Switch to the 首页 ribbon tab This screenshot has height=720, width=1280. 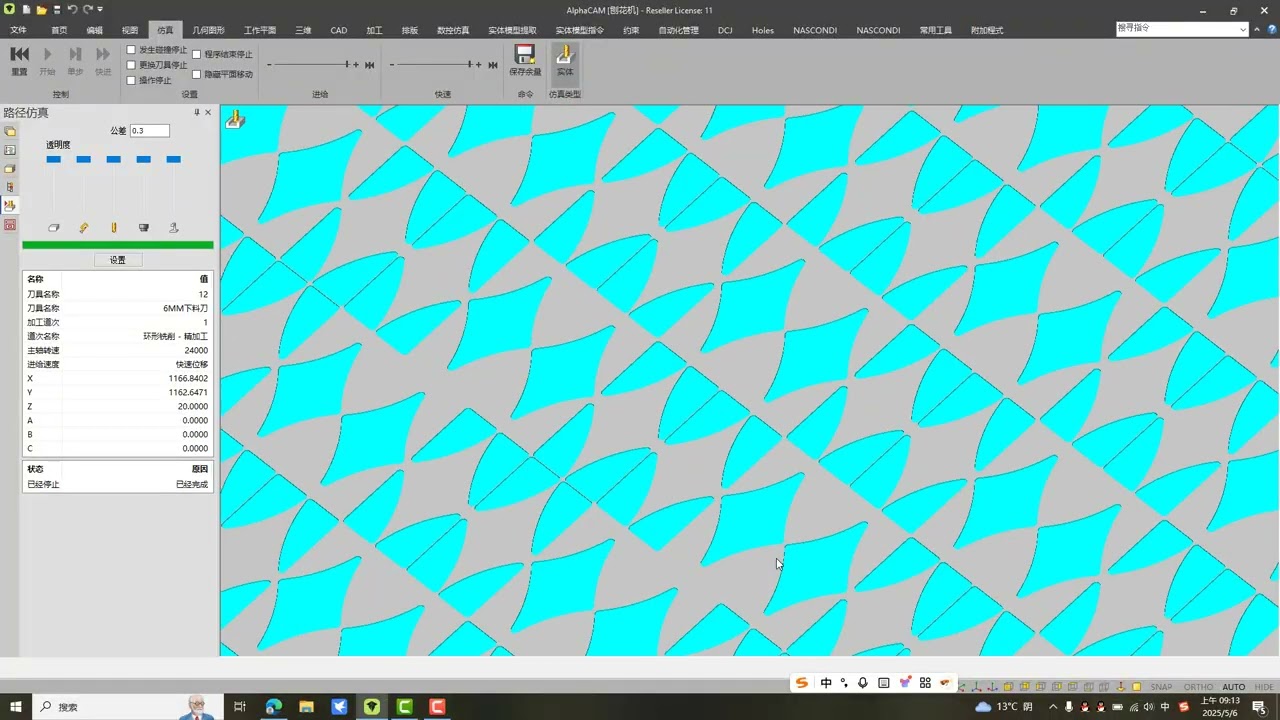click(59, 30)
